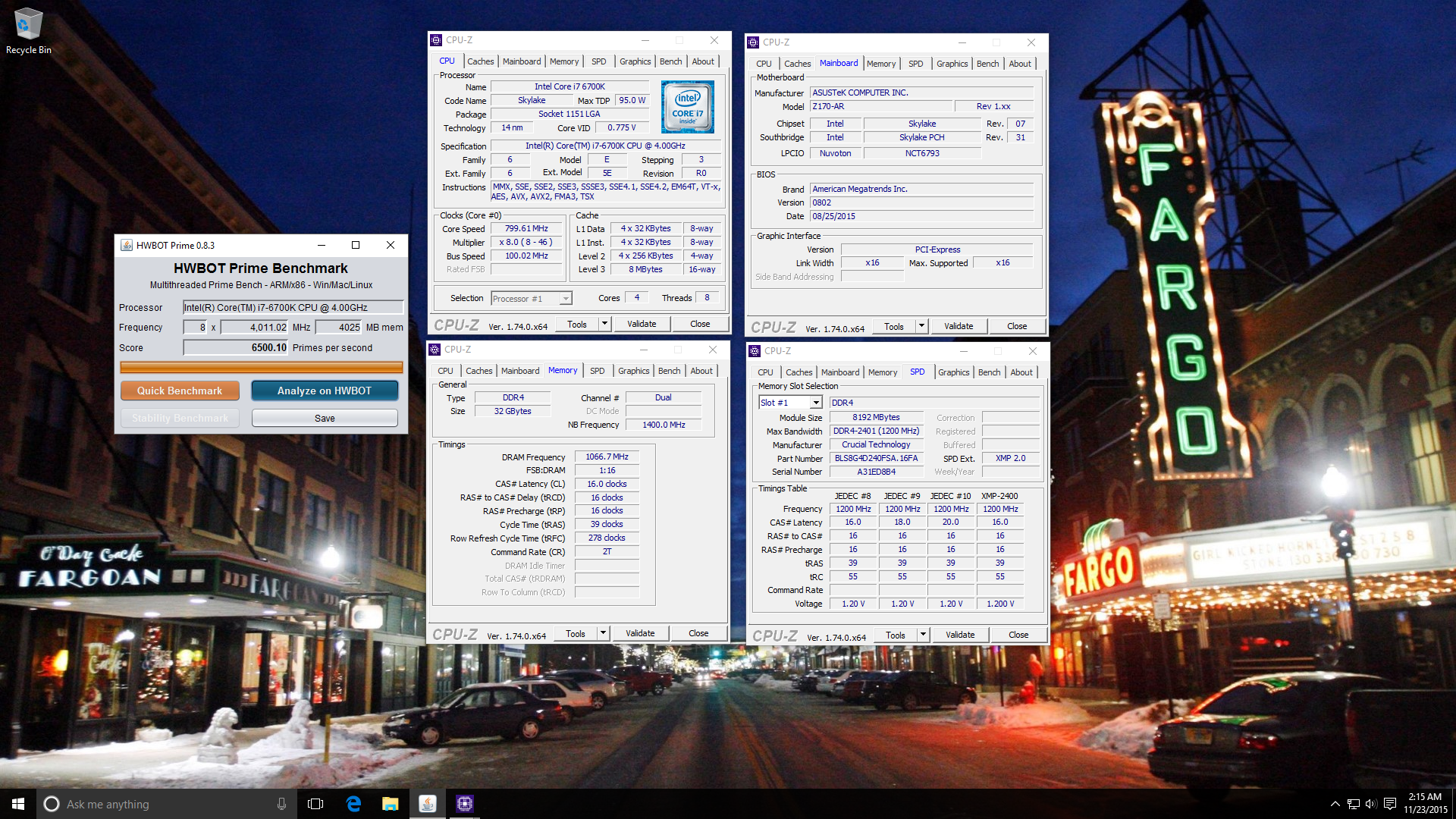Click Tools button in the SPD window
Screen dimensions: 1456x819
click(895, 635)
